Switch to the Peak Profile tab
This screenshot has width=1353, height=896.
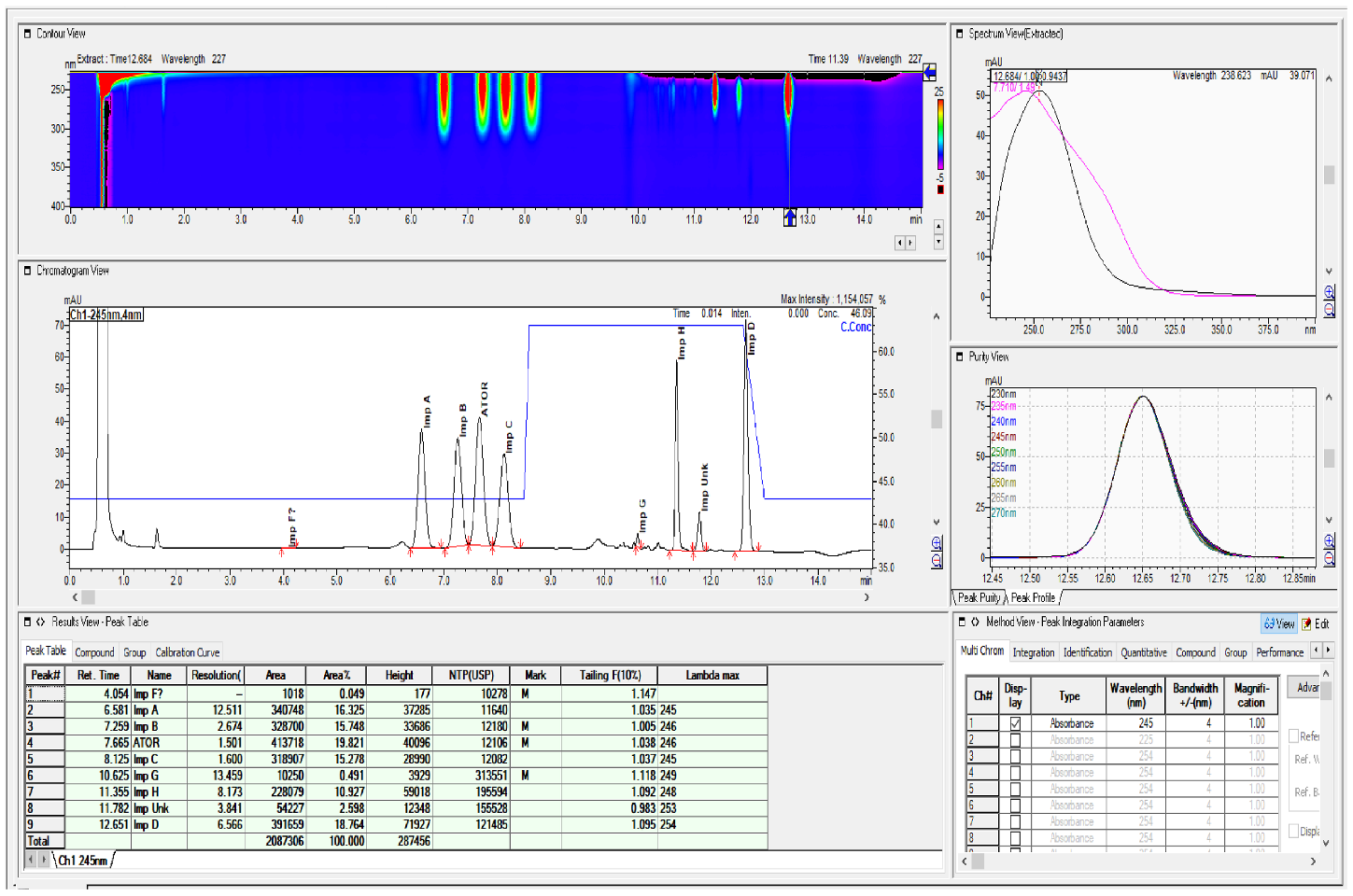[1033, 598]
